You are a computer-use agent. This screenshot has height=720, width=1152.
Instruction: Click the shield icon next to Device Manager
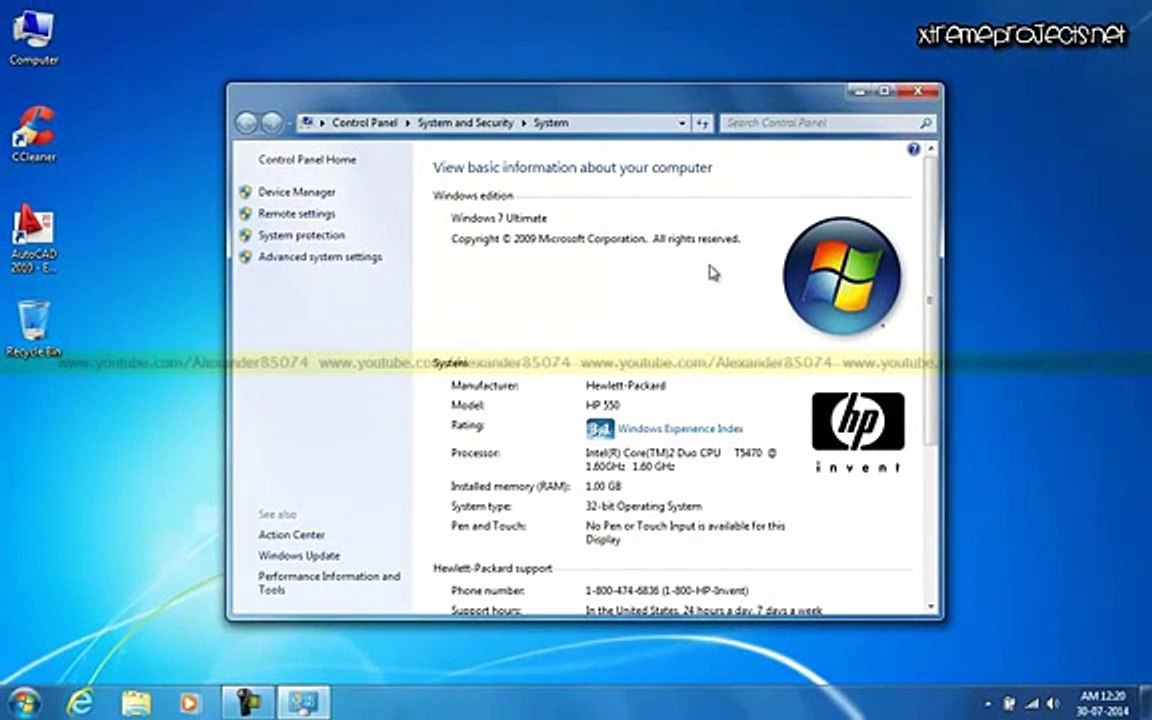(245, 192)
